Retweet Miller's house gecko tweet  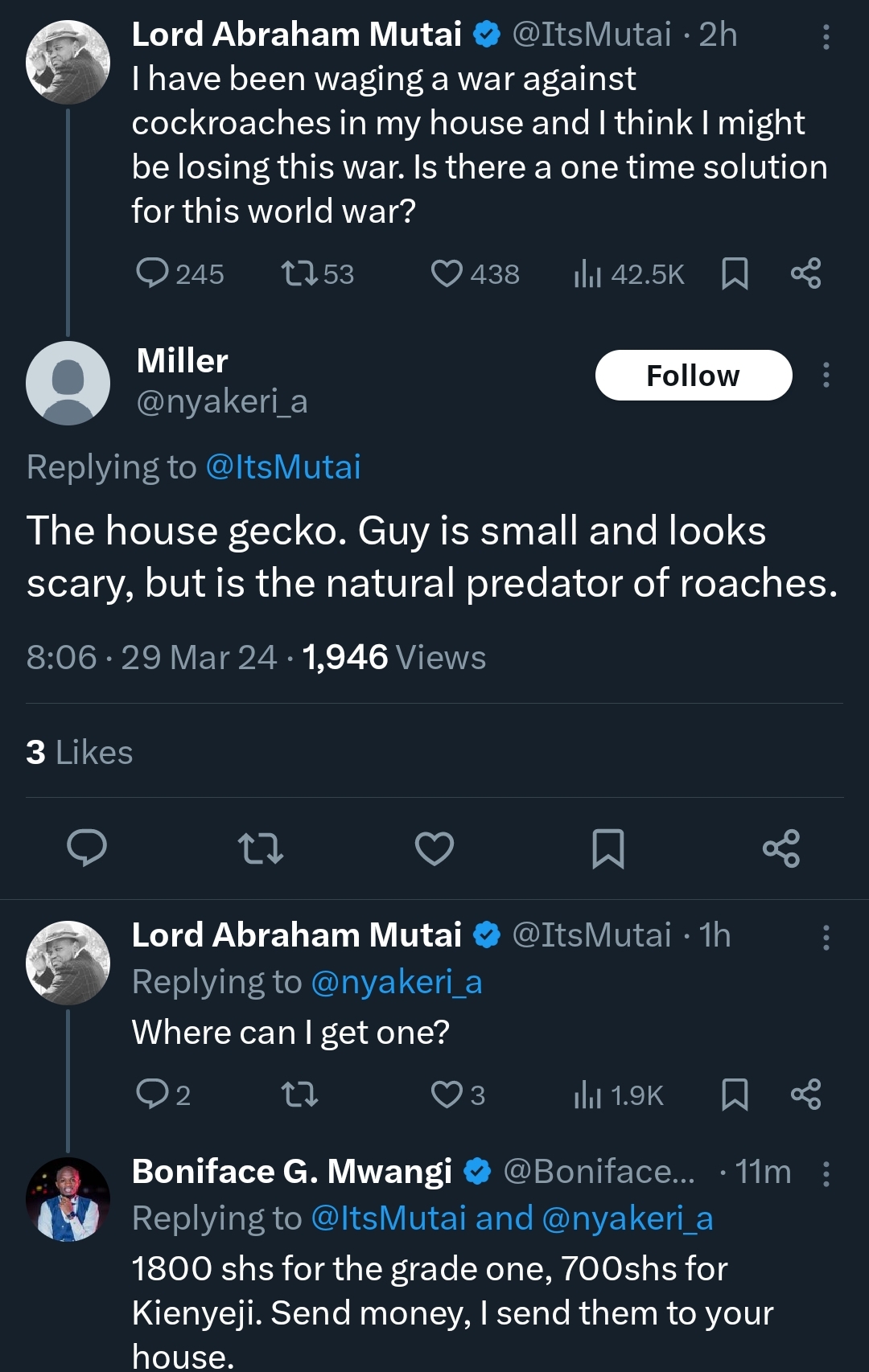pos(261,848)
